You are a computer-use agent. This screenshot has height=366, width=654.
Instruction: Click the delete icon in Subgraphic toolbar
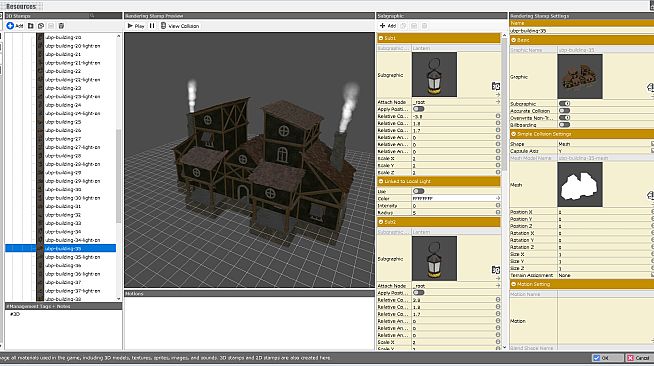[x=424, y=26]
